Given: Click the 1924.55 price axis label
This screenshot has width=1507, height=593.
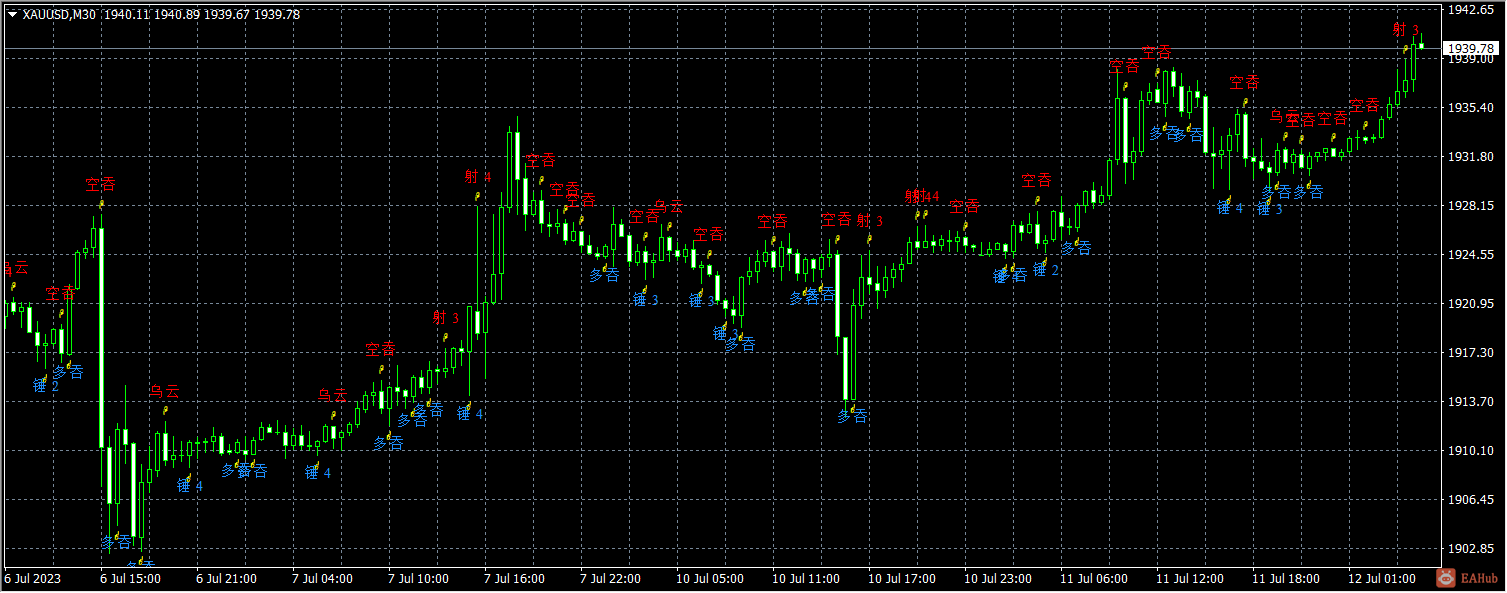Looking at the screenshot, I should (1471, 255).
